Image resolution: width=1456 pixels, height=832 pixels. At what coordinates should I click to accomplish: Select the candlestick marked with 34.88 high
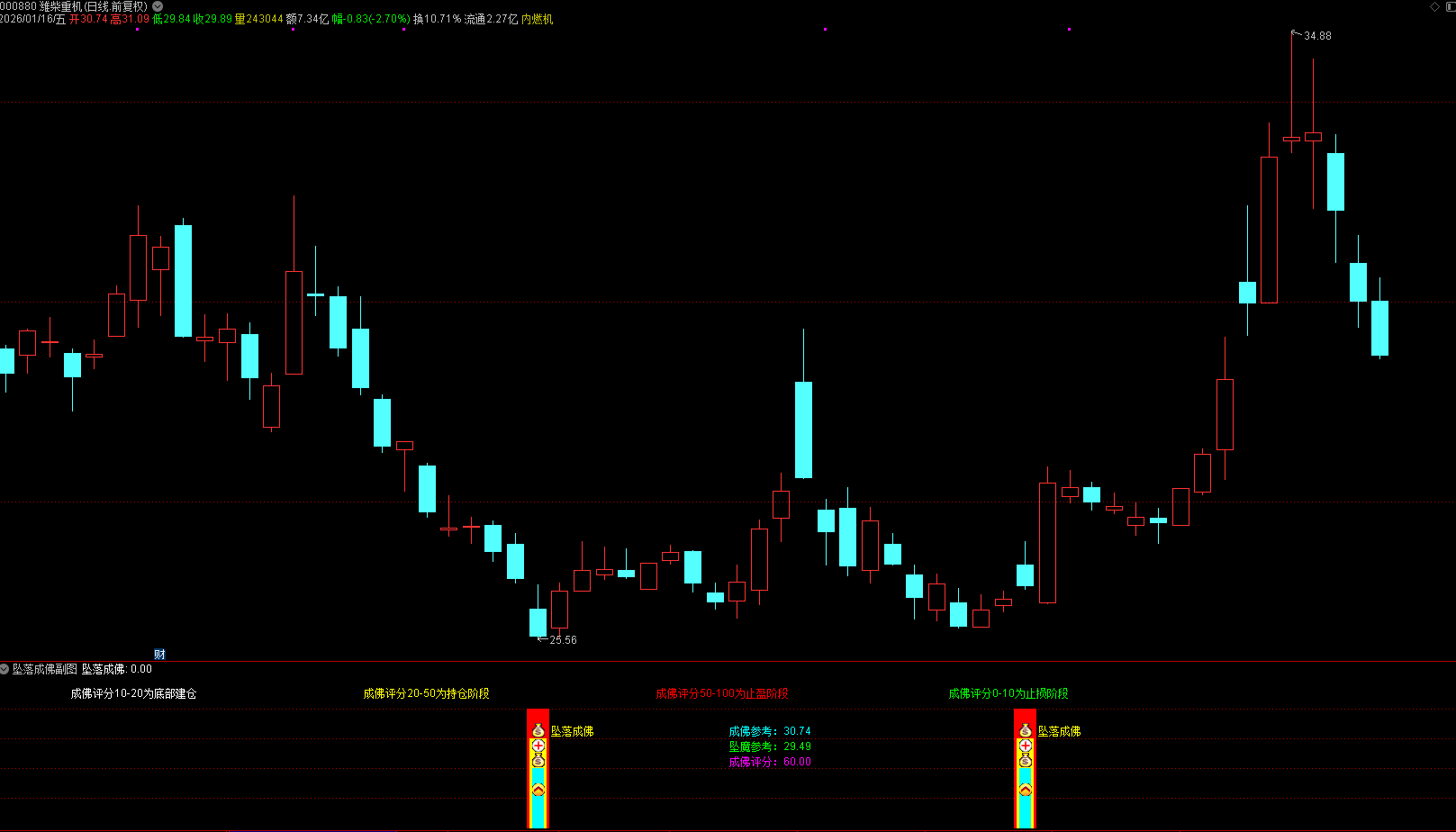(x=1291, y=139)
